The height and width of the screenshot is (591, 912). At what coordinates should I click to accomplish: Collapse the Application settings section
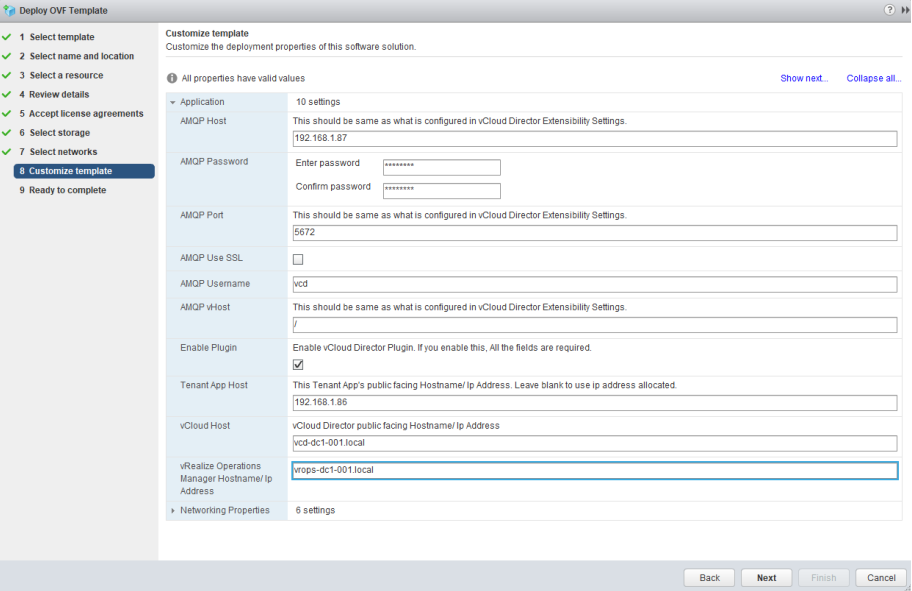click(173, 102)
